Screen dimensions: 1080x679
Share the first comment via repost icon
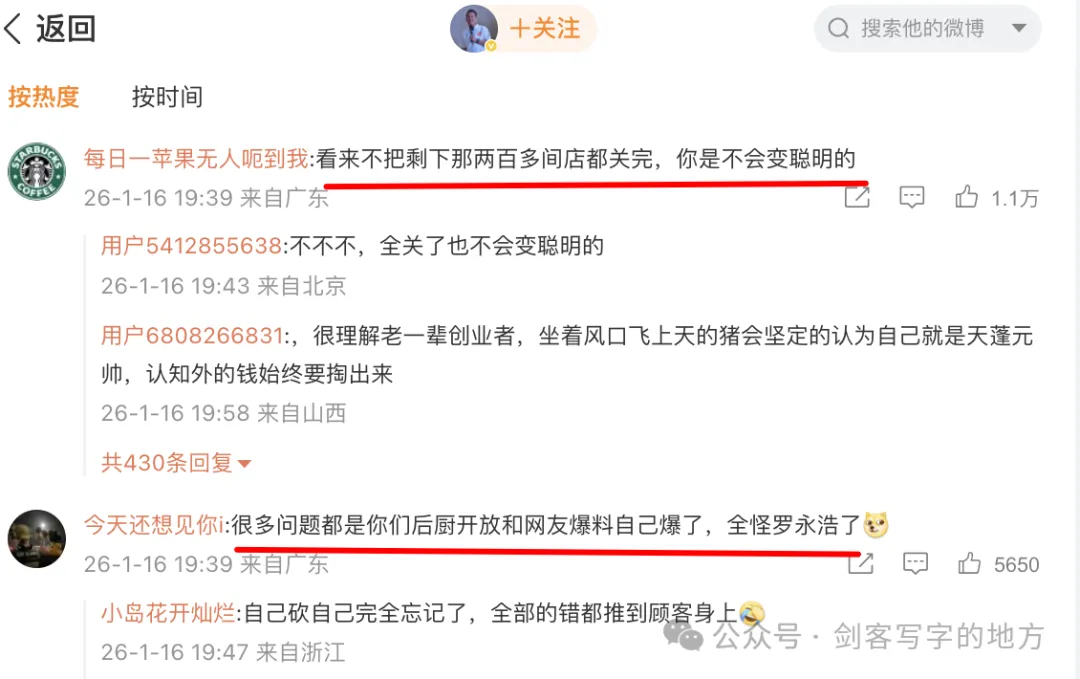point(857,197)
